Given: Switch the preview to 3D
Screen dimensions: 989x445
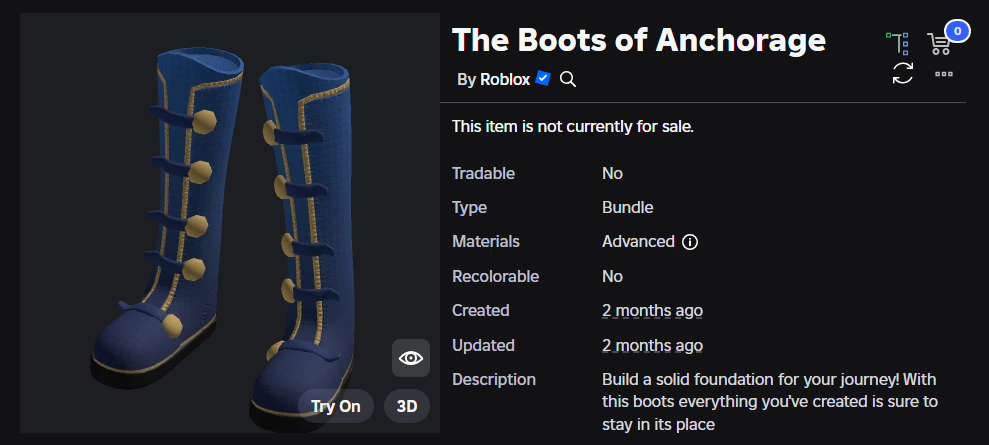Looking at the screenshot, I should coord(407,407).
